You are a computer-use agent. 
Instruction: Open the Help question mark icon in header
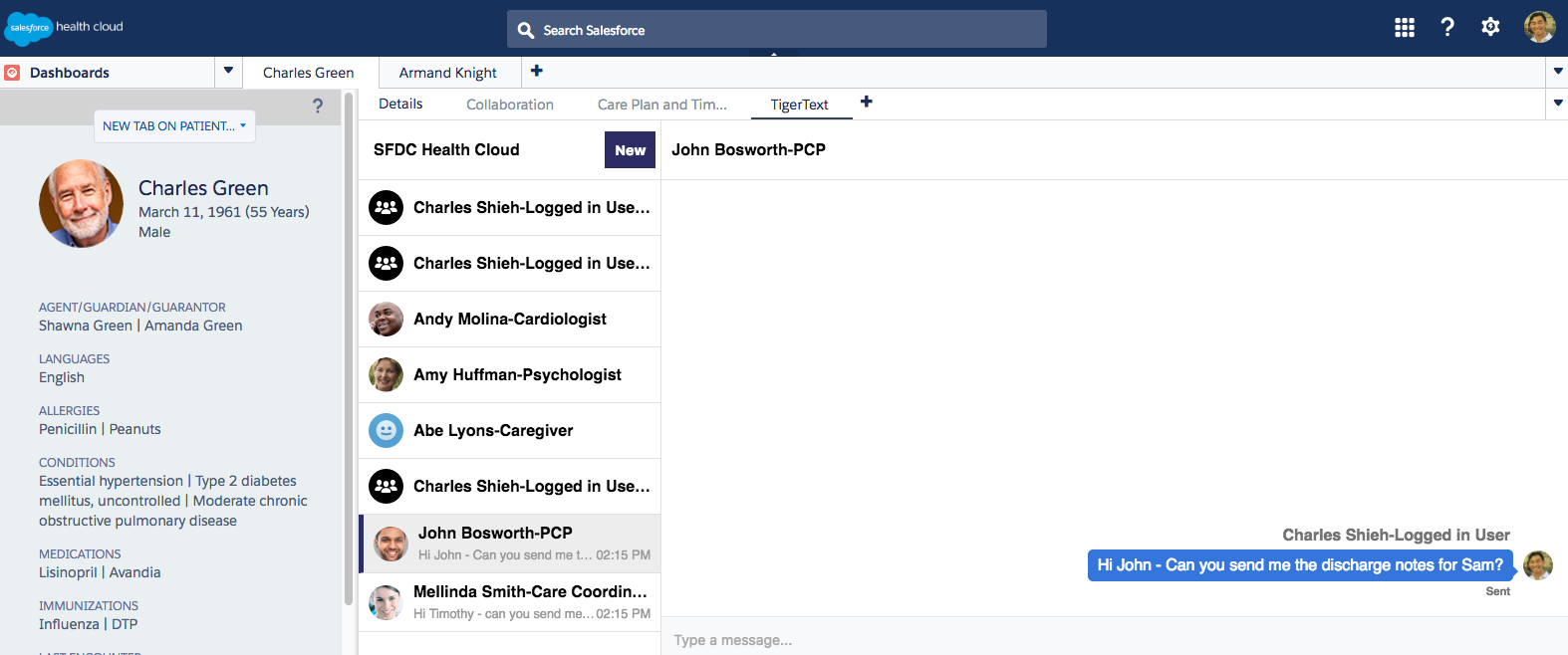click(x=1447, y=28)
